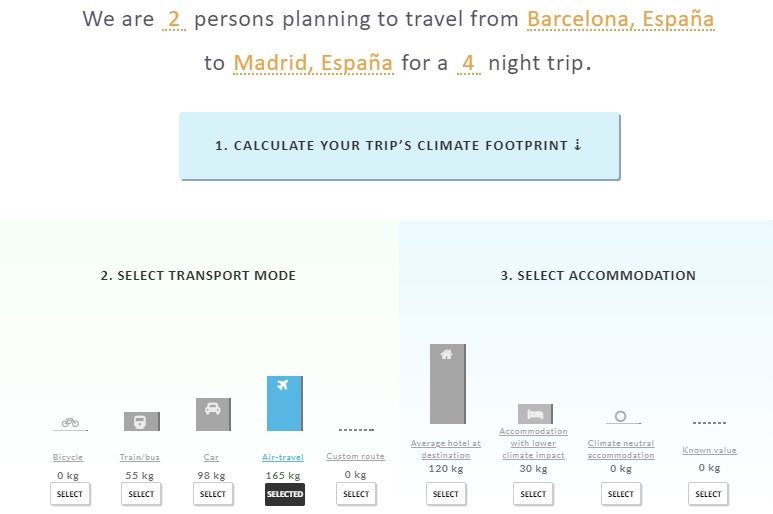Change origin Barcelona, España
Viewport: 773px width, 514px height.
click(x=620, y=20)
